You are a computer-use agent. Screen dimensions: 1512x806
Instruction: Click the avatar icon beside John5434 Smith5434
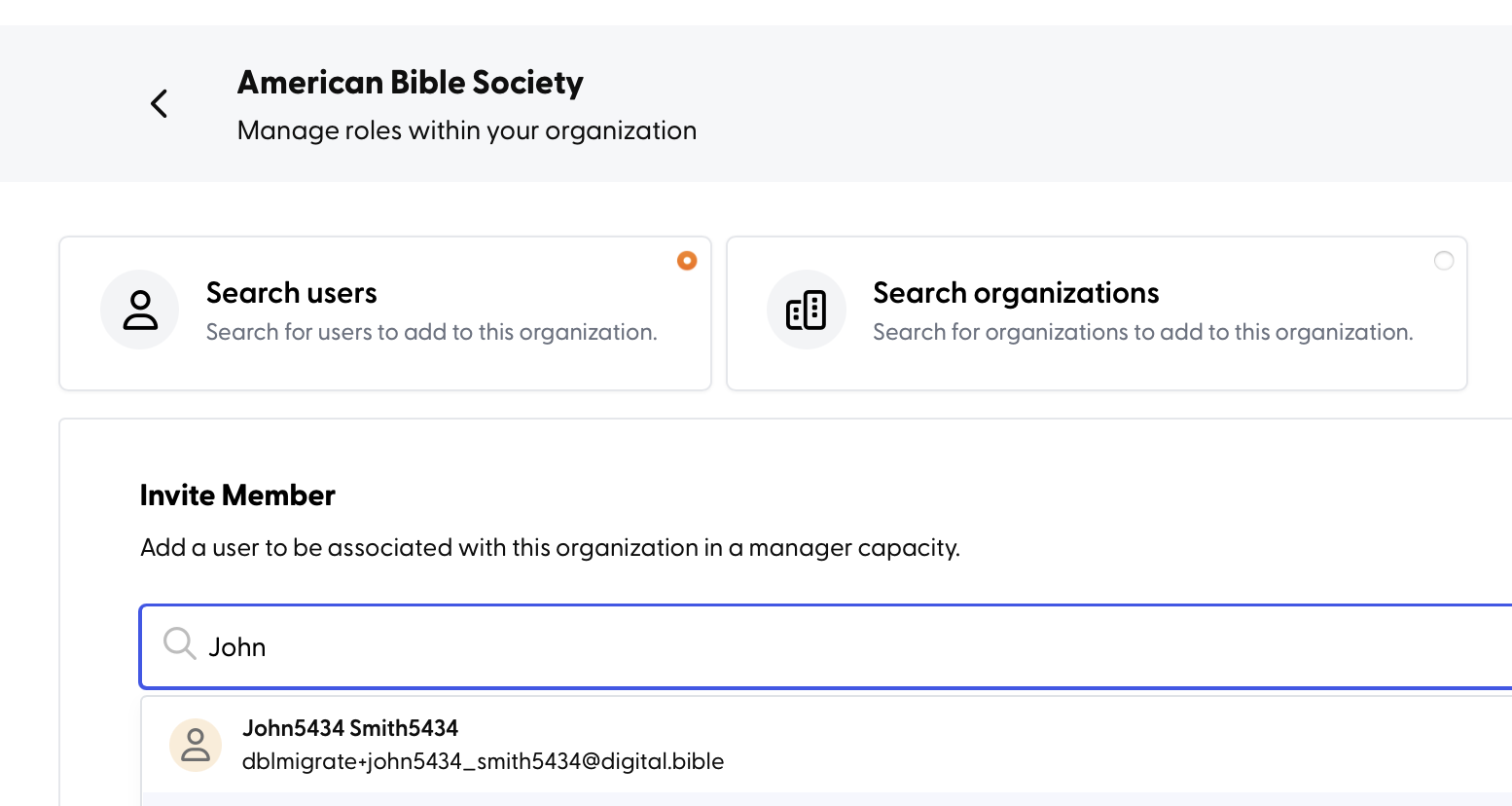196,745
